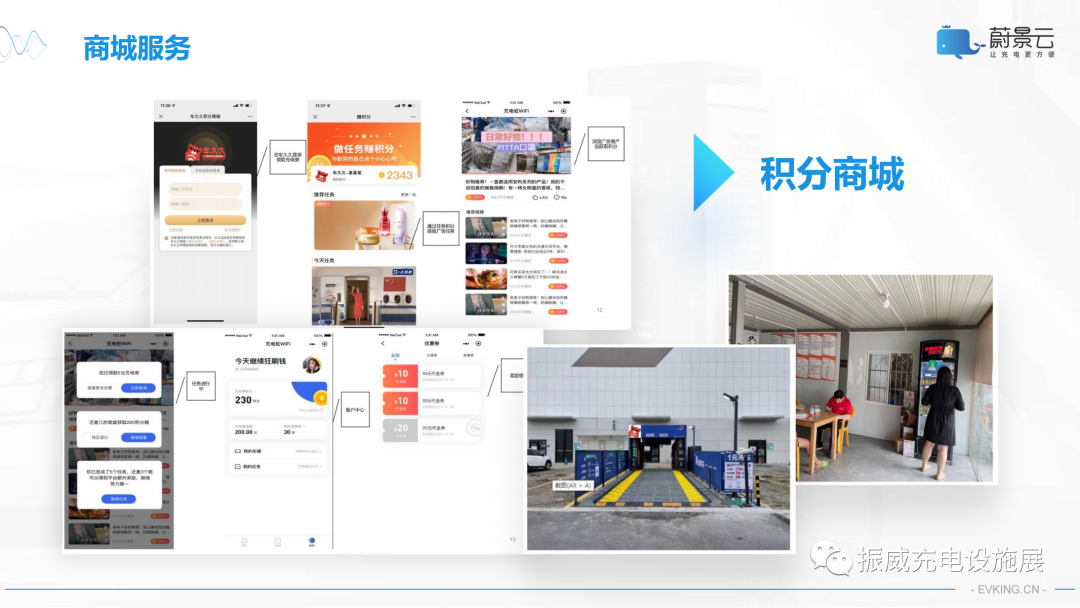
Task: Click the charging station entrance photo
Action: (x=658, y=448)
